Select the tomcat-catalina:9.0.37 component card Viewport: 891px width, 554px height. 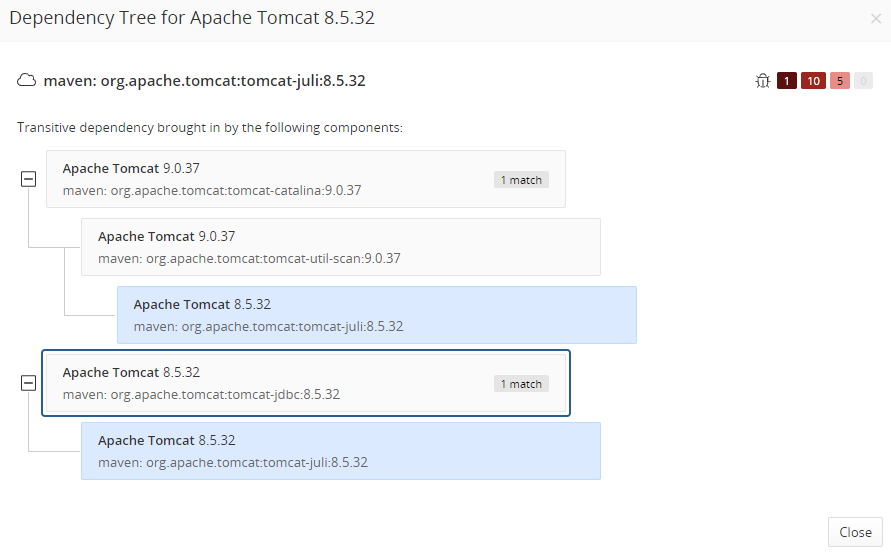(306, 179)
